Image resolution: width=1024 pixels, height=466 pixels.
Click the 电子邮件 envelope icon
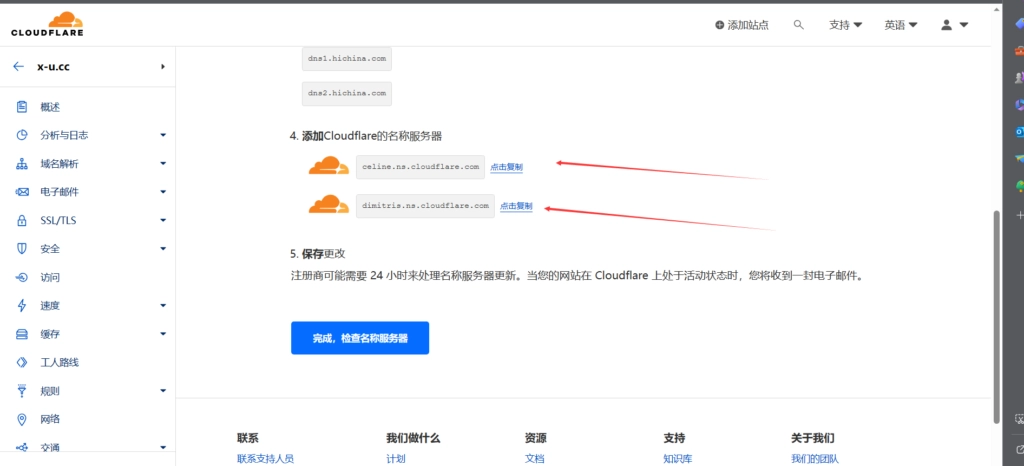(22, 192)
